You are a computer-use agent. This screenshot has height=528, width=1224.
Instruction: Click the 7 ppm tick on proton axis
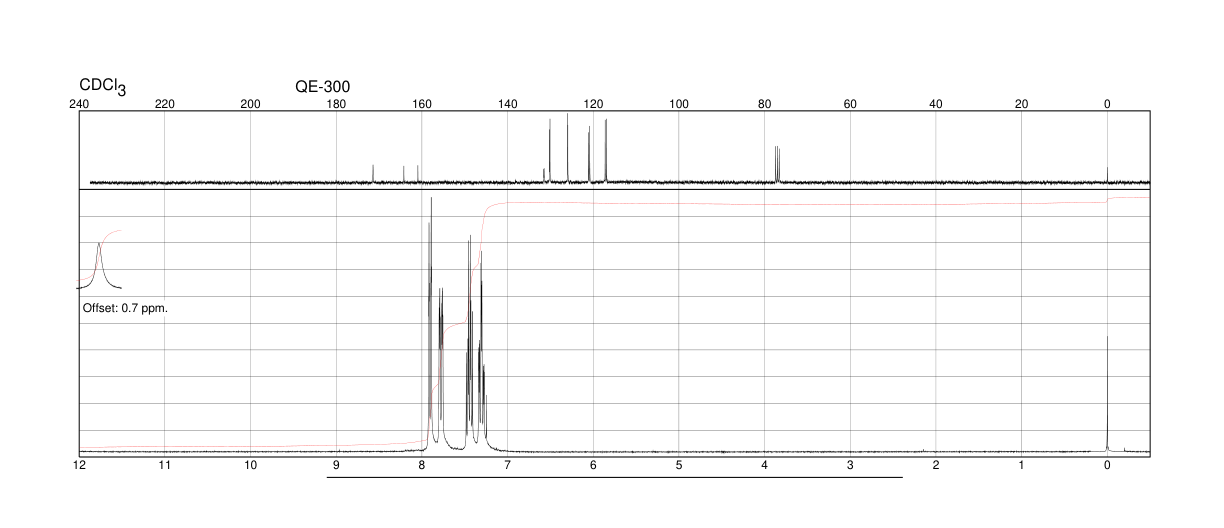(507, 466)
